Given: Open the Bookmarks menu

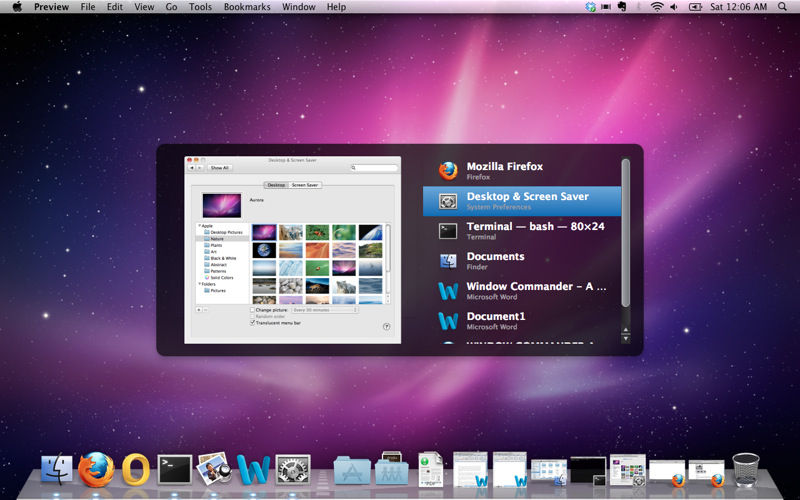Looking at the screenshot, I should point(246,7).
